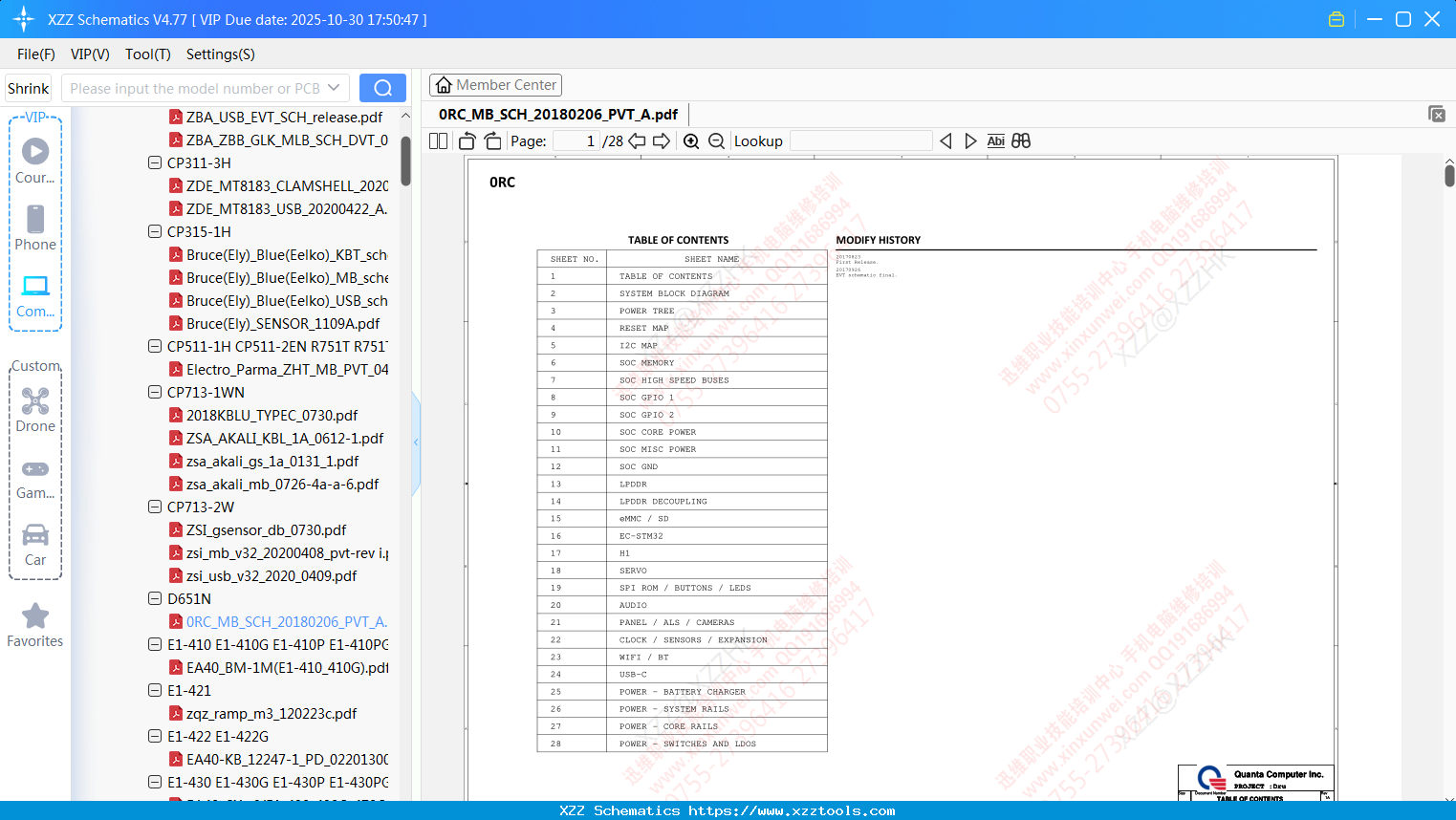Rotate the page clockwise
The height and width of the screenshot is (820, 1456).
[493, 140]
